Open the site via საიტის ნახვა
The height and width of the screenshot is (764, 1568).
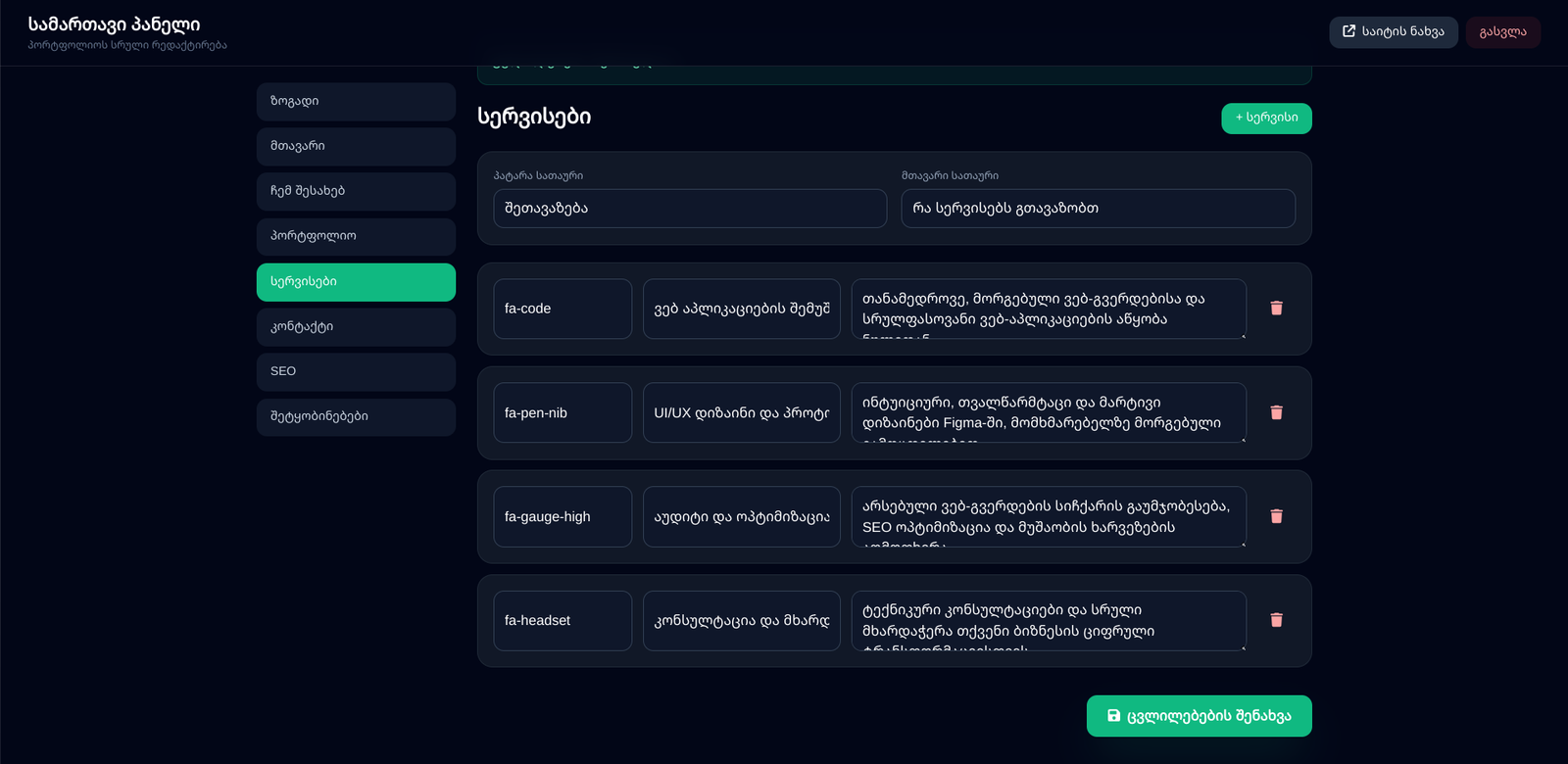coord(1393,32)
